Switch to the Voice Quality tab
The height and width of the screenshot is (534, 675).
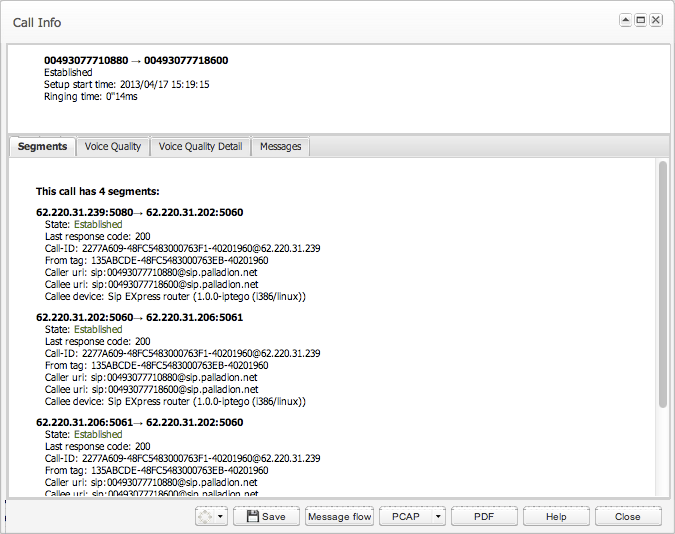click(113, 147)
